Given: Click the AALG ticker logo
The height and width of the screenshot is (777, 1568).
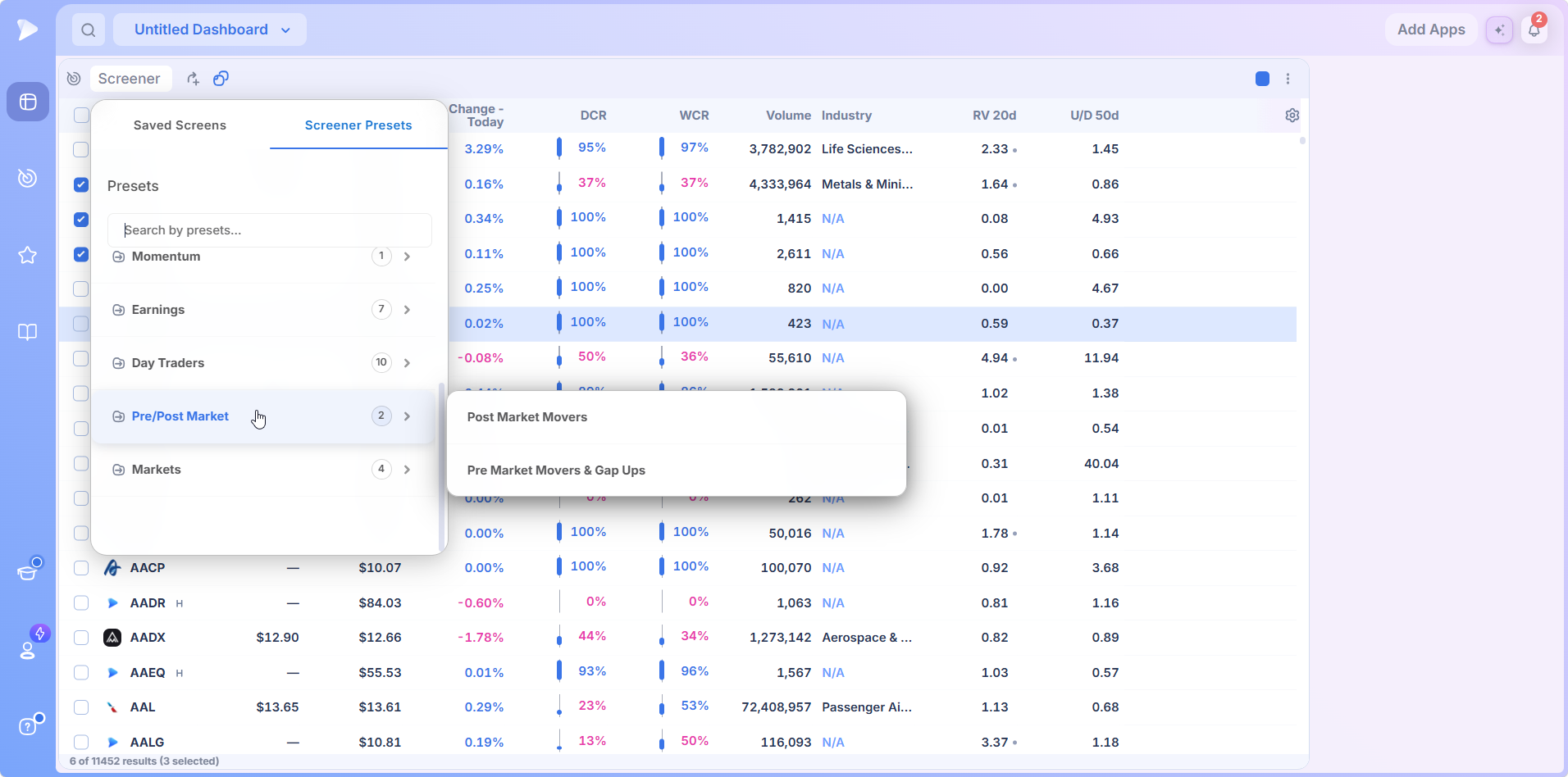Looking at the screenshot, I should [112, 743].
